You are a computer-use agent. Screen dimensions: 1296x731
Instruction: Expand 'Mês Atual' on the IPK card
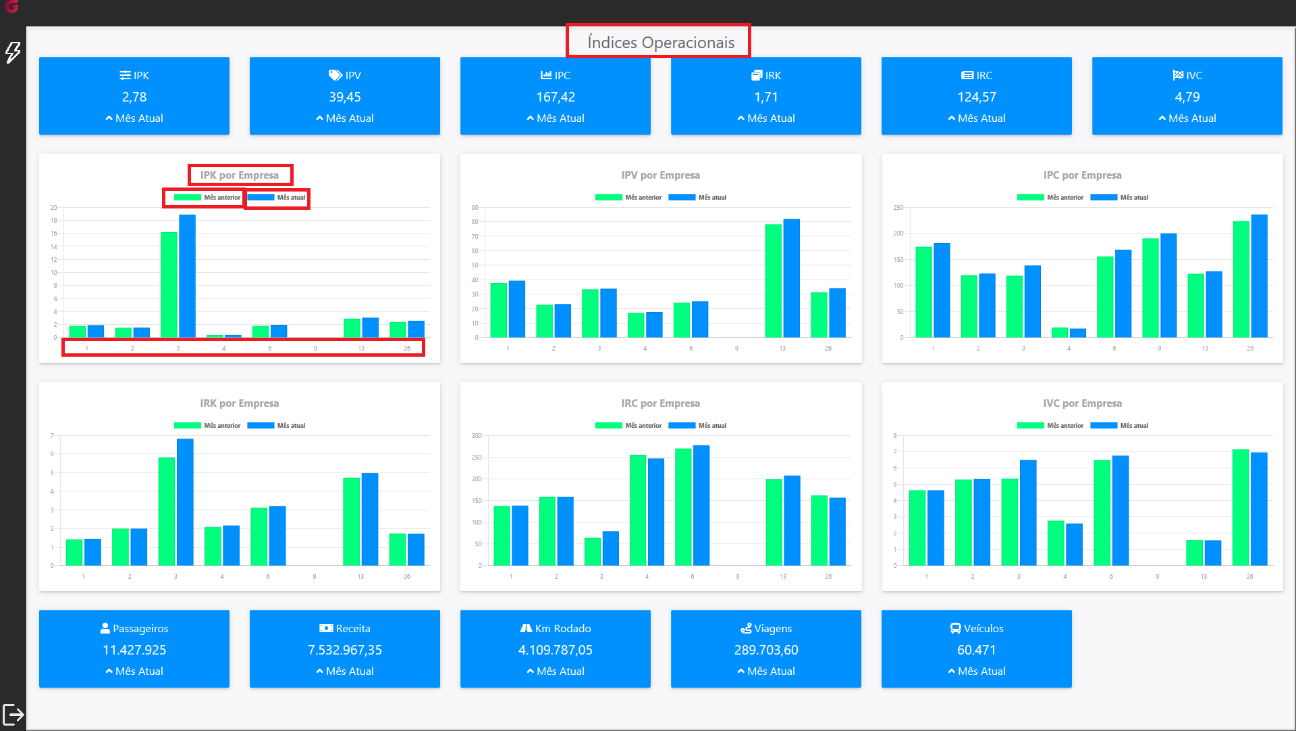pos(134,118)
